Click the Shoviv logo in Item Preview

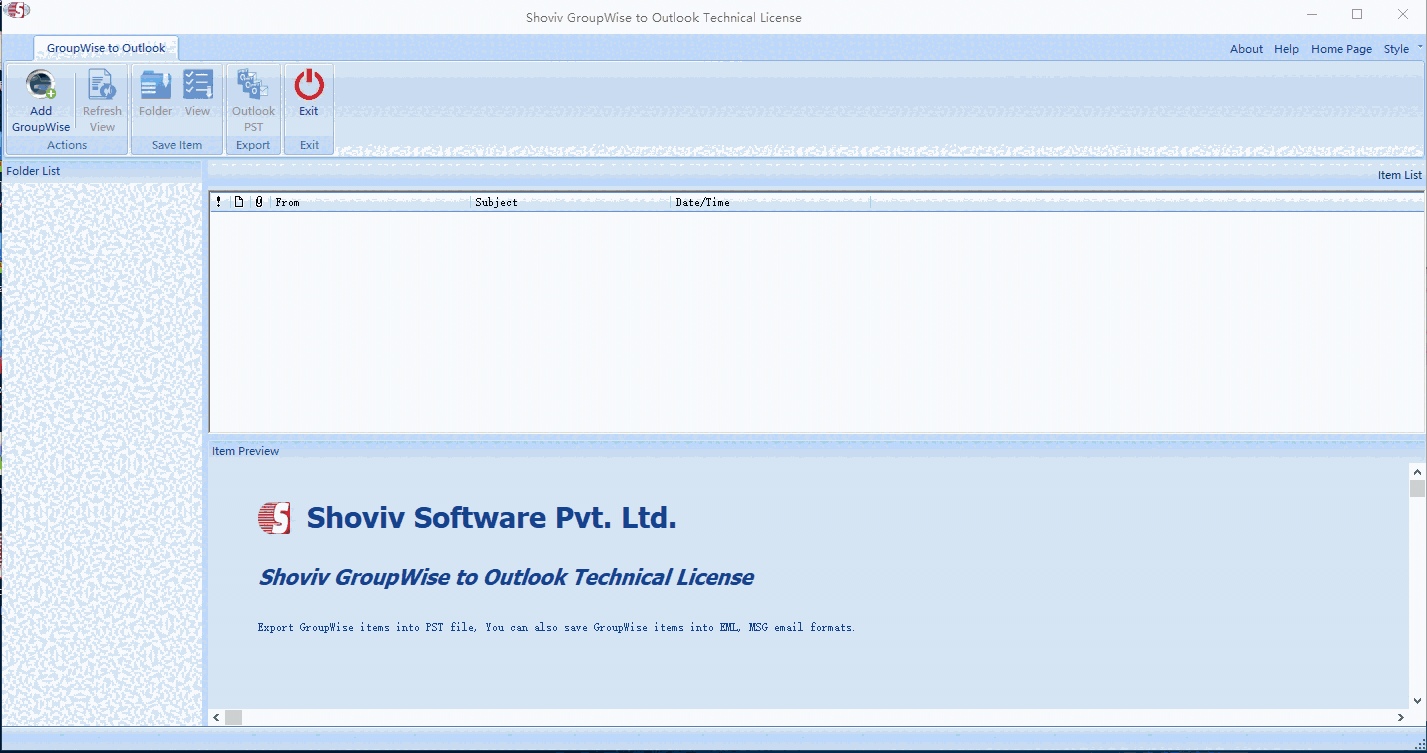tap(274, 517)
